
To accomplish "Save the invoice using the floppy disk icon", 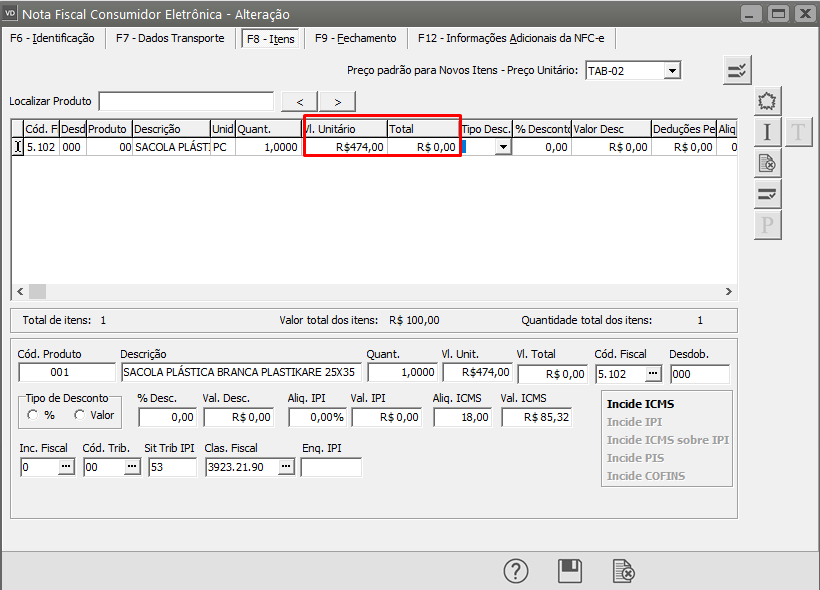I will coord(569,571).
